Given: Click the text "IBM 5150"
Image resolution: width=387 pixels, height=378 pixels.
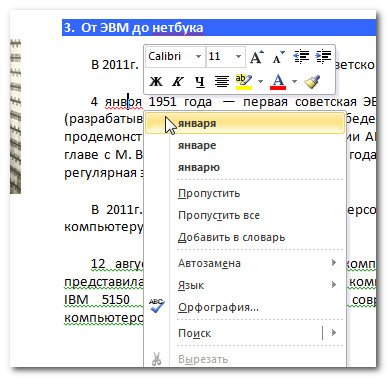Looking at the screenshot, I should [97, 299].
